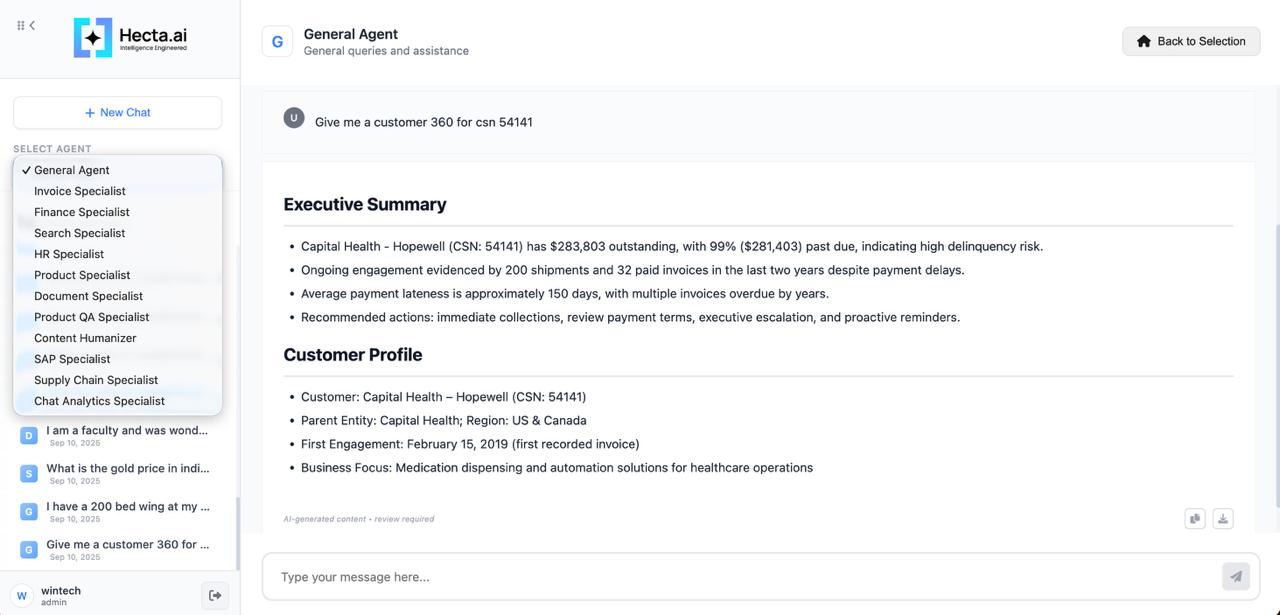This screenshot has height=615, width=1280.
Task: Click the message input field
Action: pos(740,577)
